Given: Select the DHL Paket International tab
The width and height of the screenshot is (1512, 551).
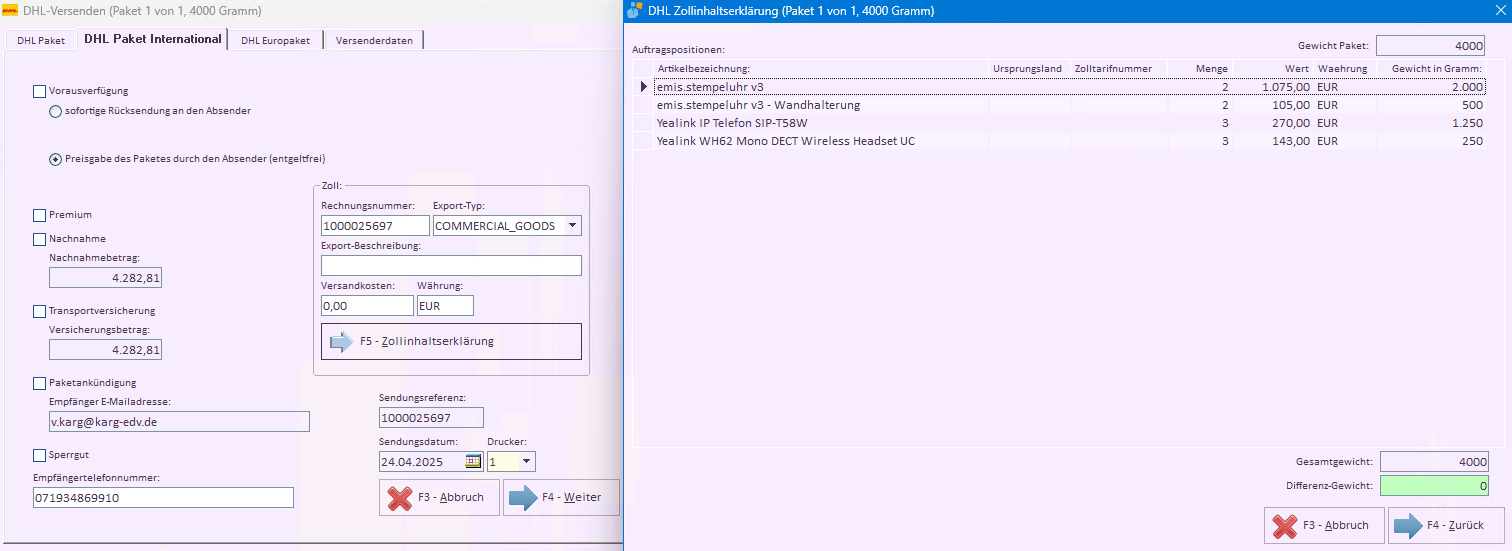Looking at the screenshot, I should (153, 39).
